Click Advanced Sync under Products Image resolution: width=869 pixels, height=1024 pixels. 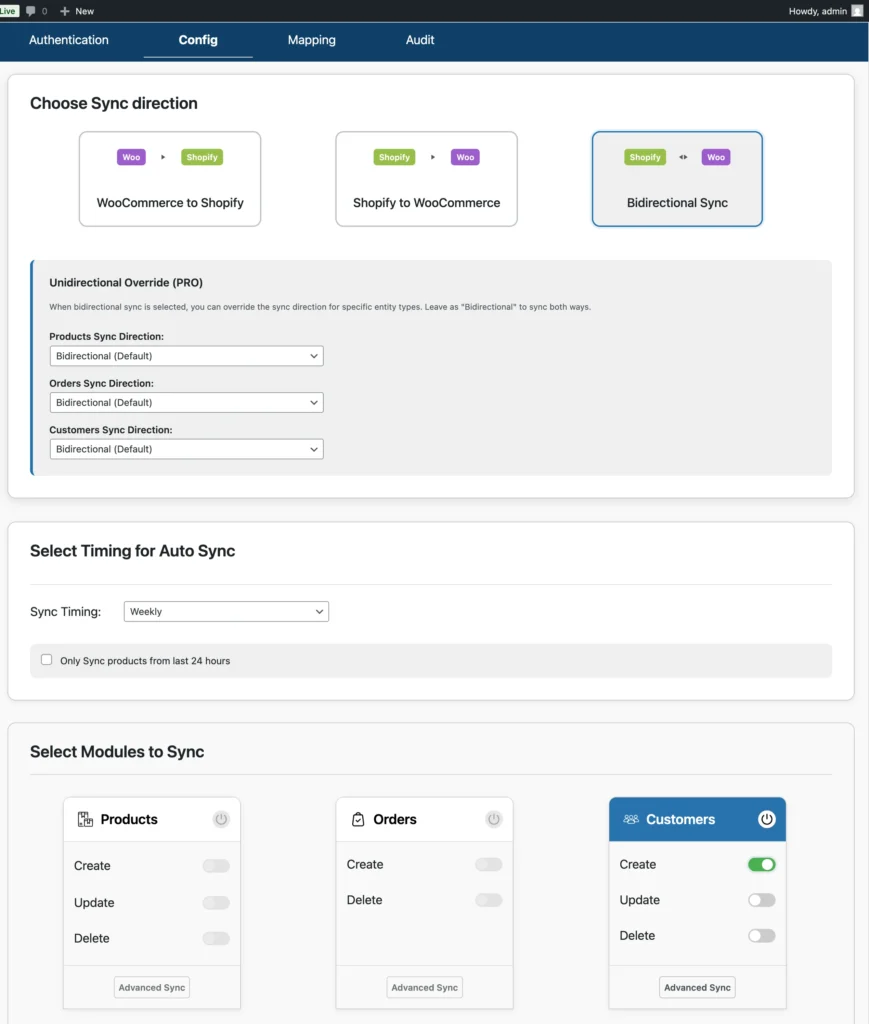click(151, 987)
